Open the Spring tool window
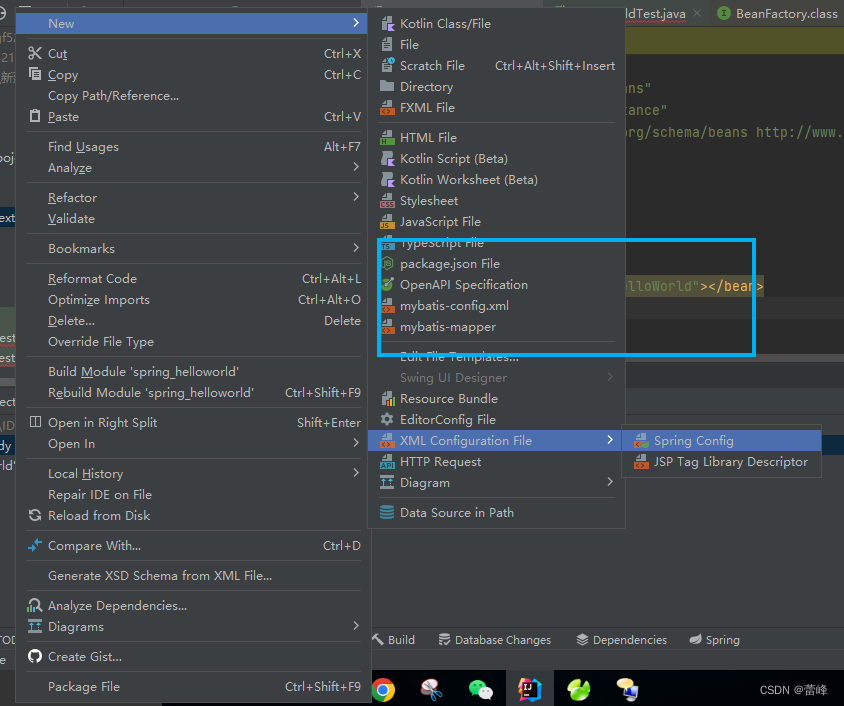Screen dimensions: 844x706 click(x=714, y=640)
